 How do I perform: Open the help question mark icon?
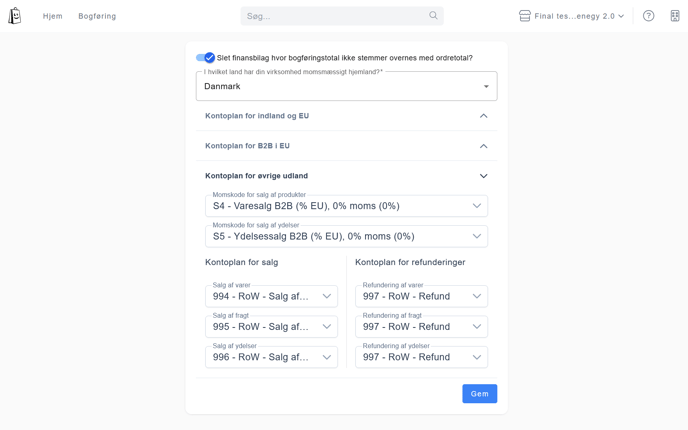648,16
